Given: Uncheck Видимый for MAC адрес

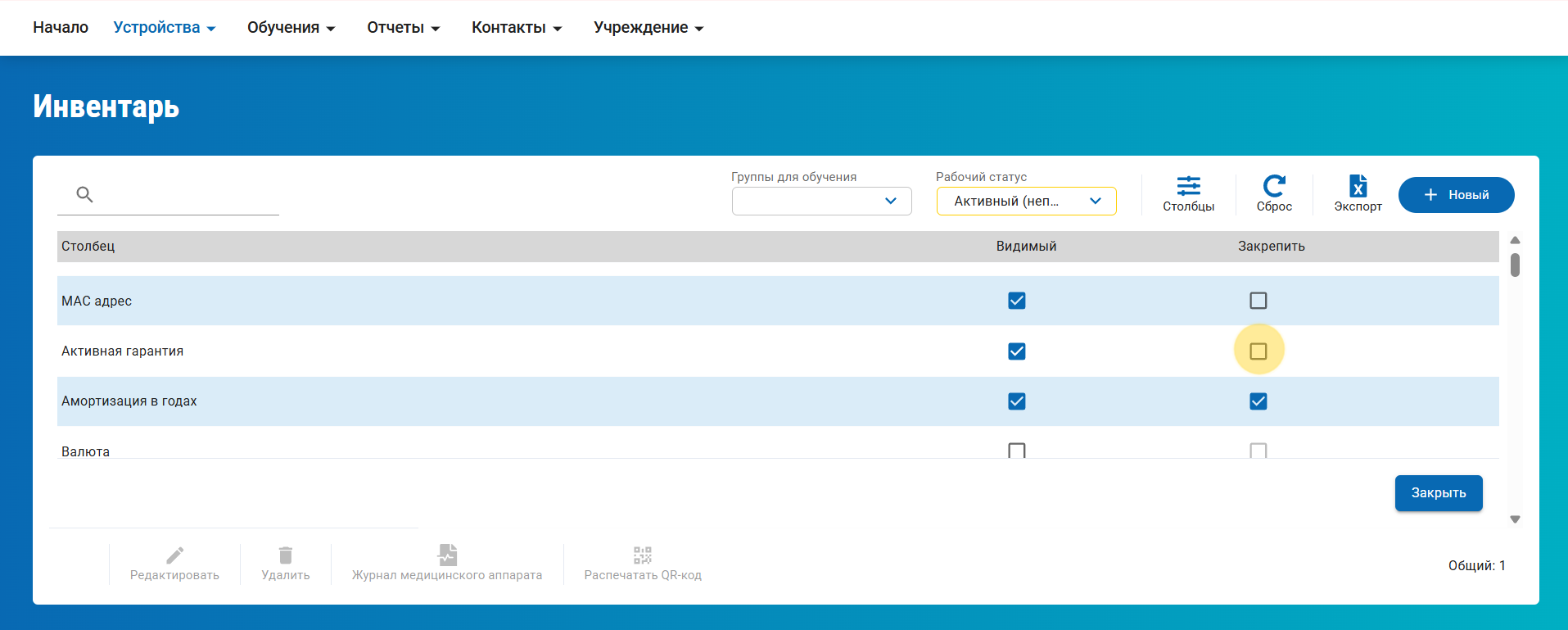Looking at the screenshot, I should (1016, 301).
